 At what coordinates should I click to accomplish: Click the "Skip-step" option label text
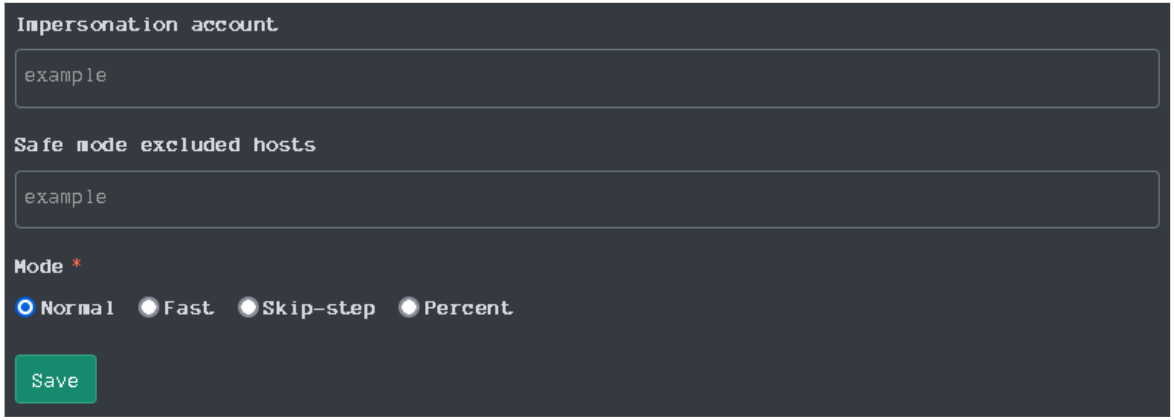pos(319,308)
